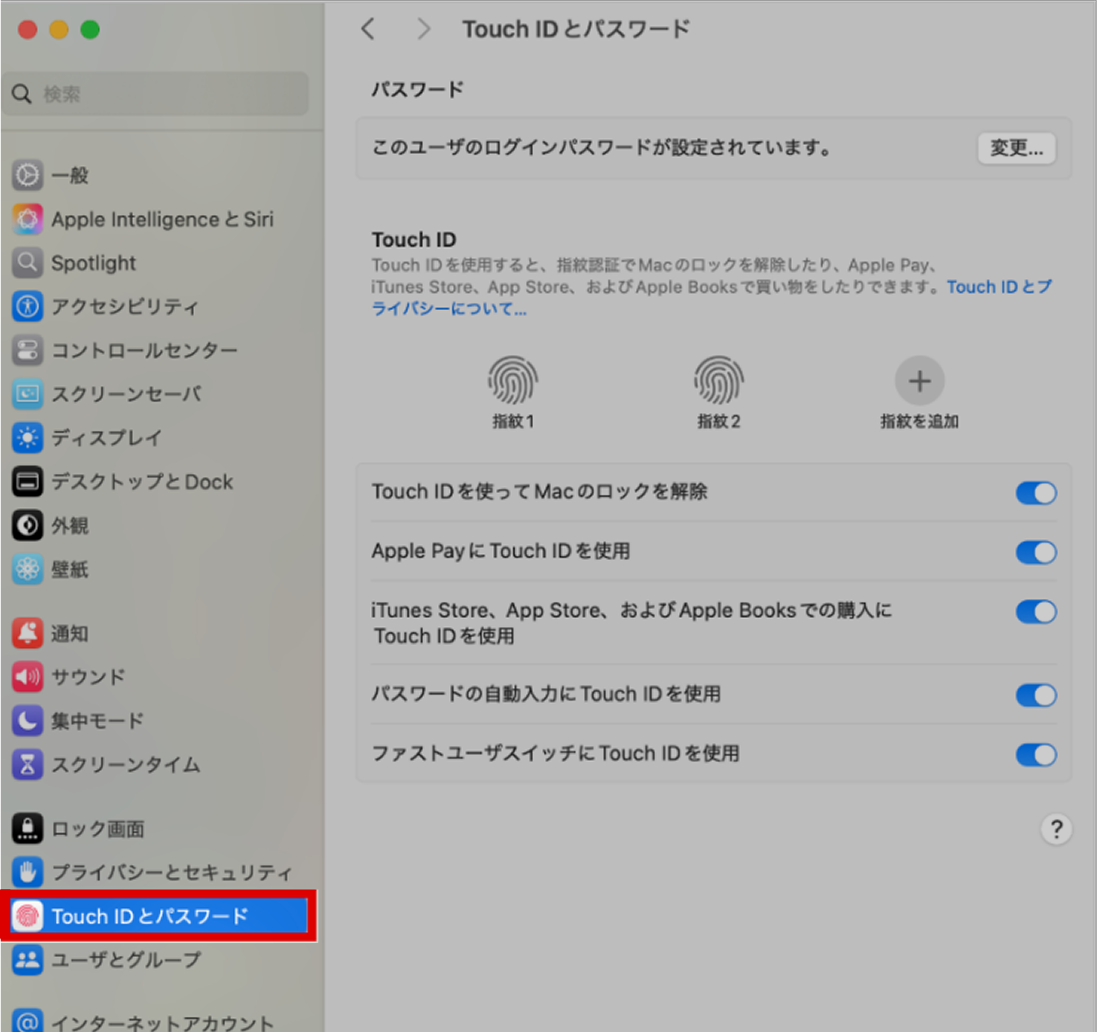
Task: Select 通知 label in sidebar
Action: (70, 634)
